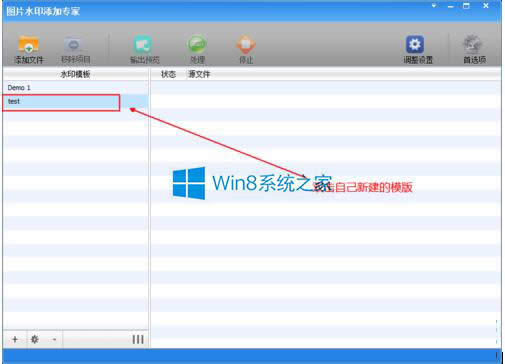Add a new watermark template with plus button
The height and width of the screenshot is (364, 505).
[15, 339]
